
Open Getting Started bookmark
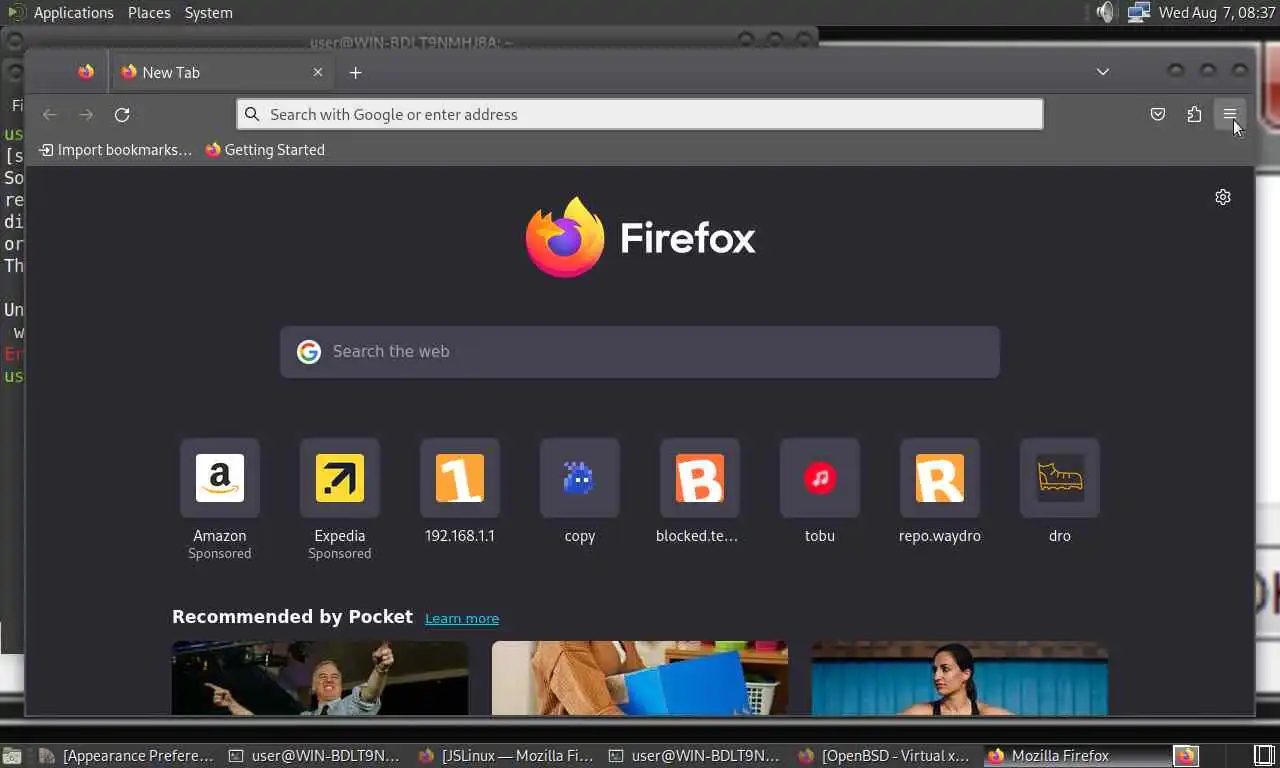tap(265, 150)
